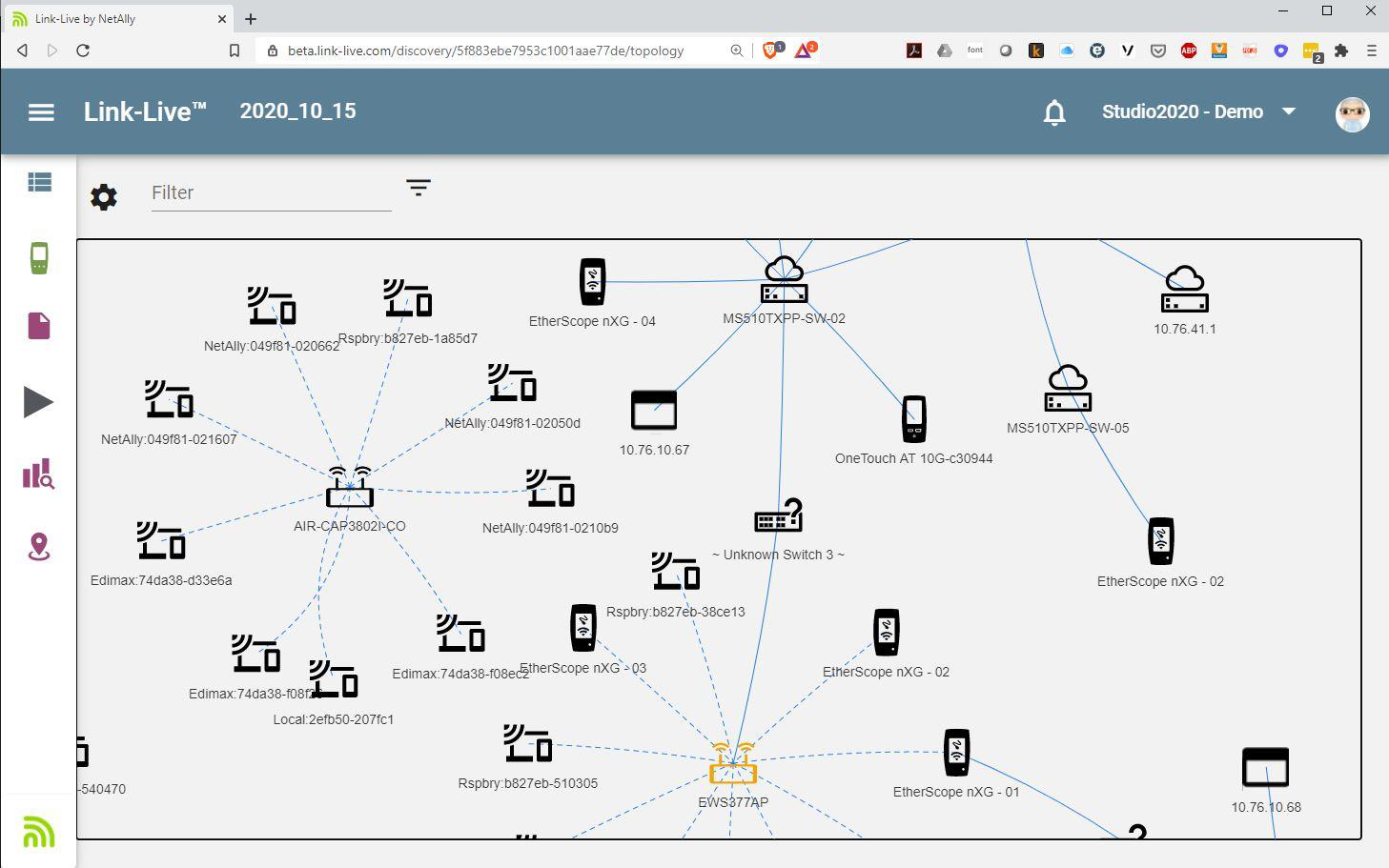Select the AIR-CAP3802I-CO access point node
The height and width of the screenshot is (868, 1389).
click(350, 487)
